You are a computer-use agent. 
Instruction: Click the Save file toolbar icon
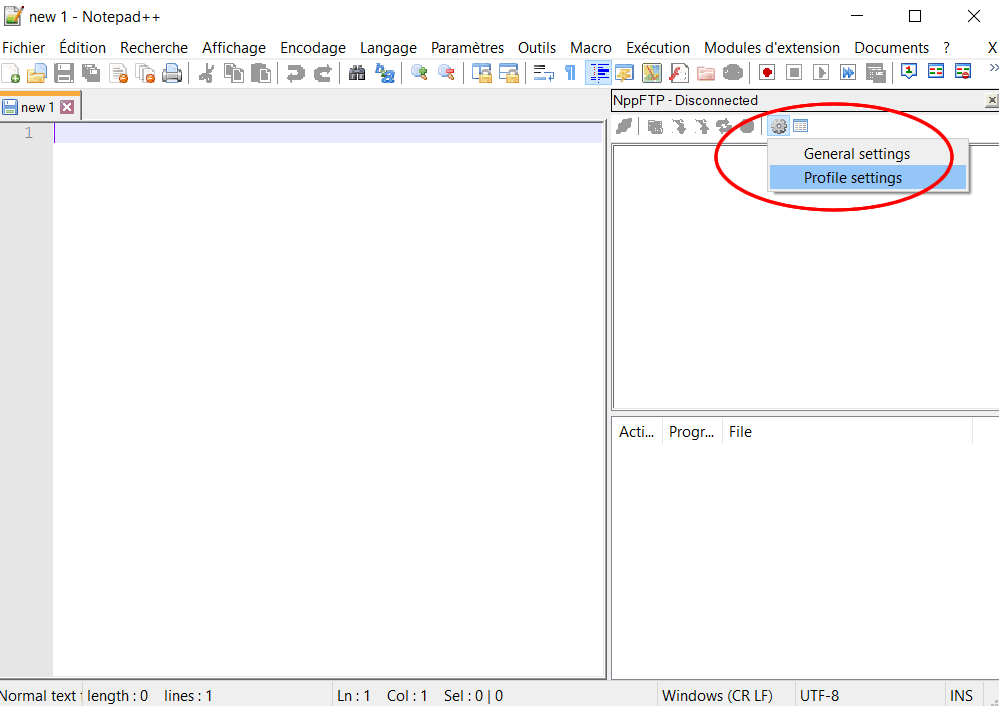click(64, 73)
